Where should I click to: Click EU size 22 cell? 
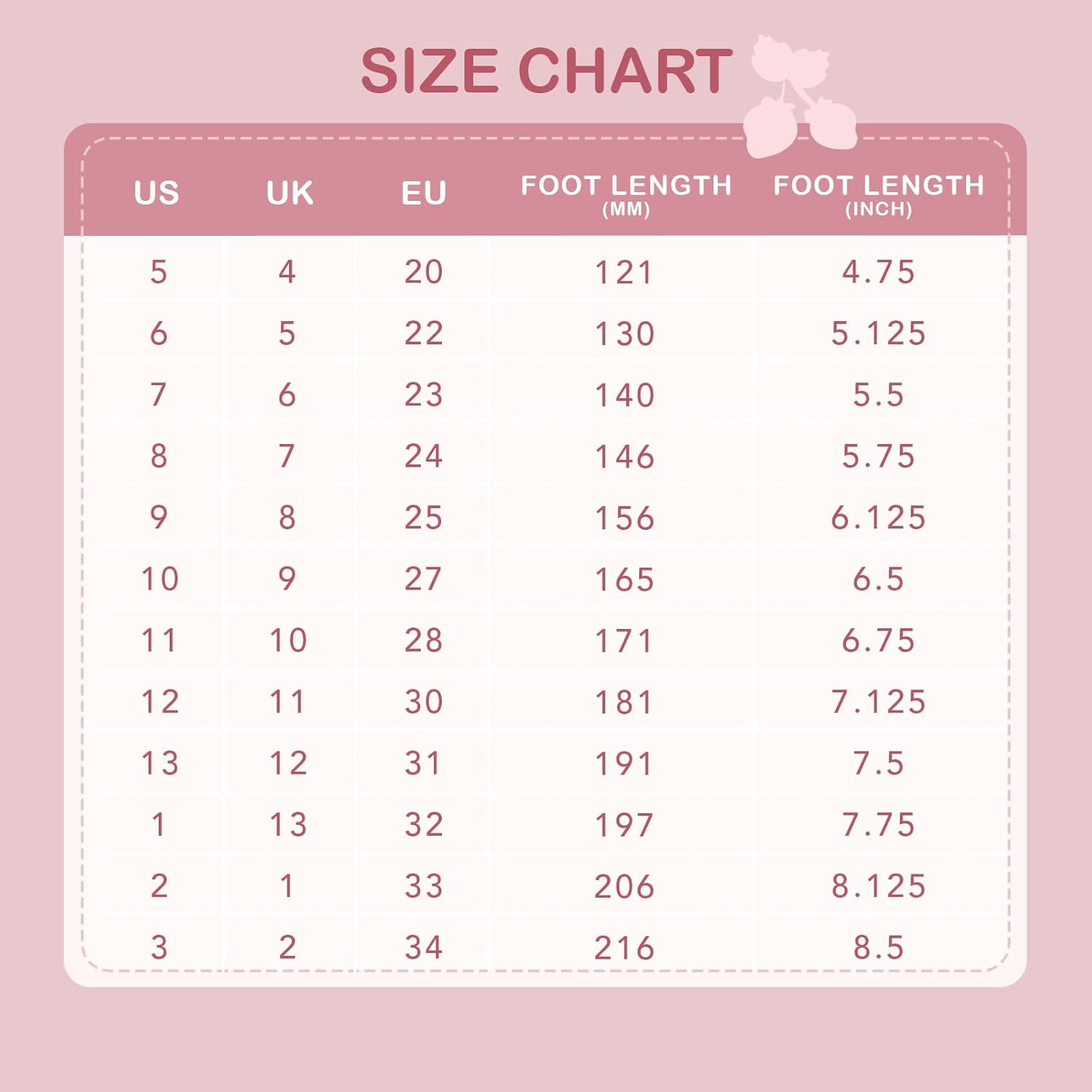tap(424, 333)
